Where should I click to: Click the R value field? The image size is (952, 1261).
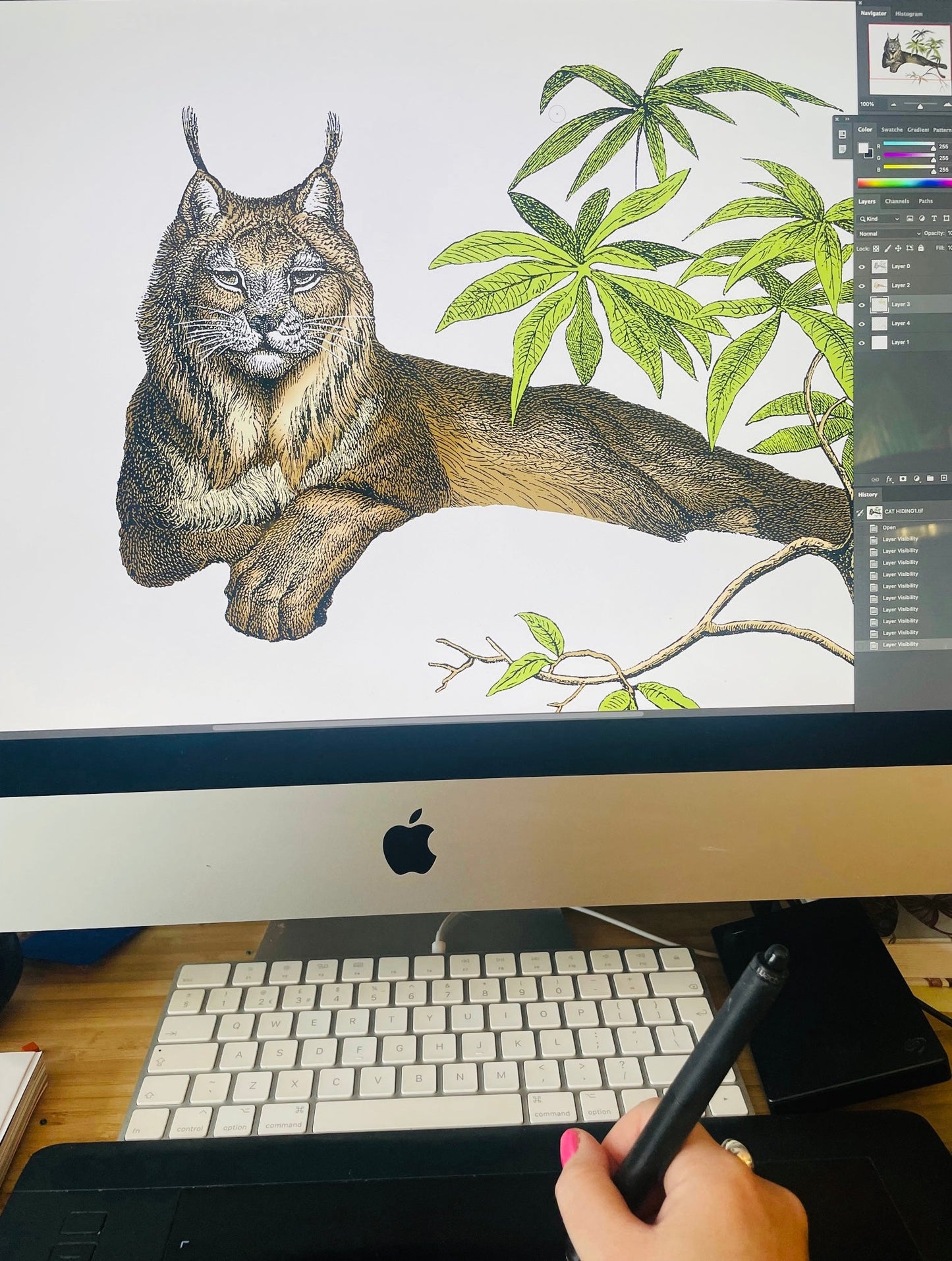[x=944, y=146]
